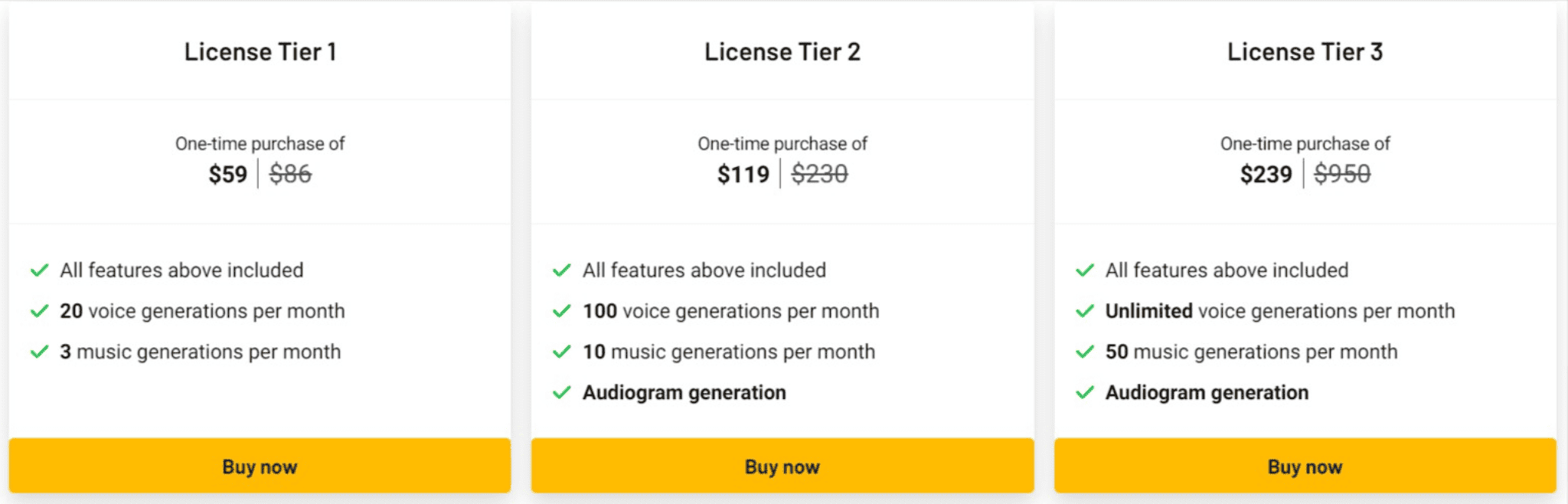Click checkmark beside 10 music generations
Image resolution: width=1568 pixels, height=504 pixels.
click(x=562, y=352)
